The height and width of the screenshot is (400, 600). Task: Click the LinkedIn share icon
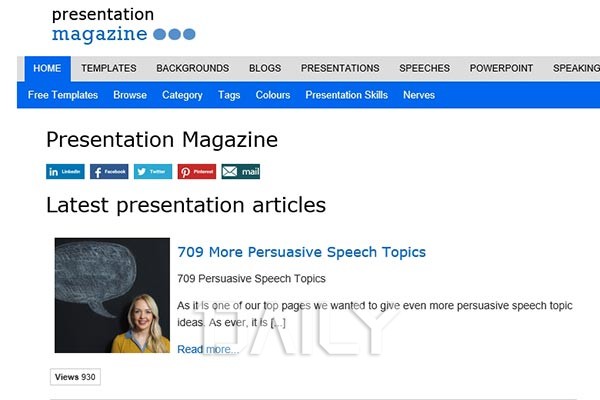65,172
